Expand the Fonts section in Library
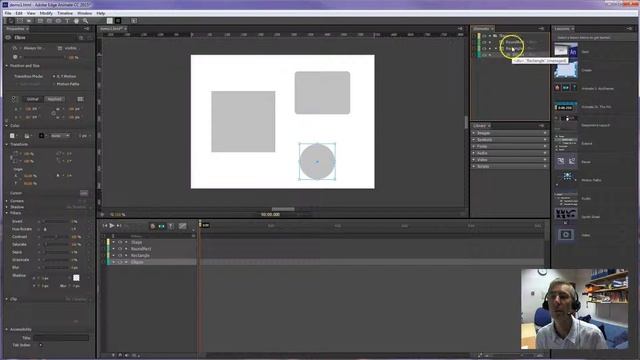640x360 pixels. [473, 146]
